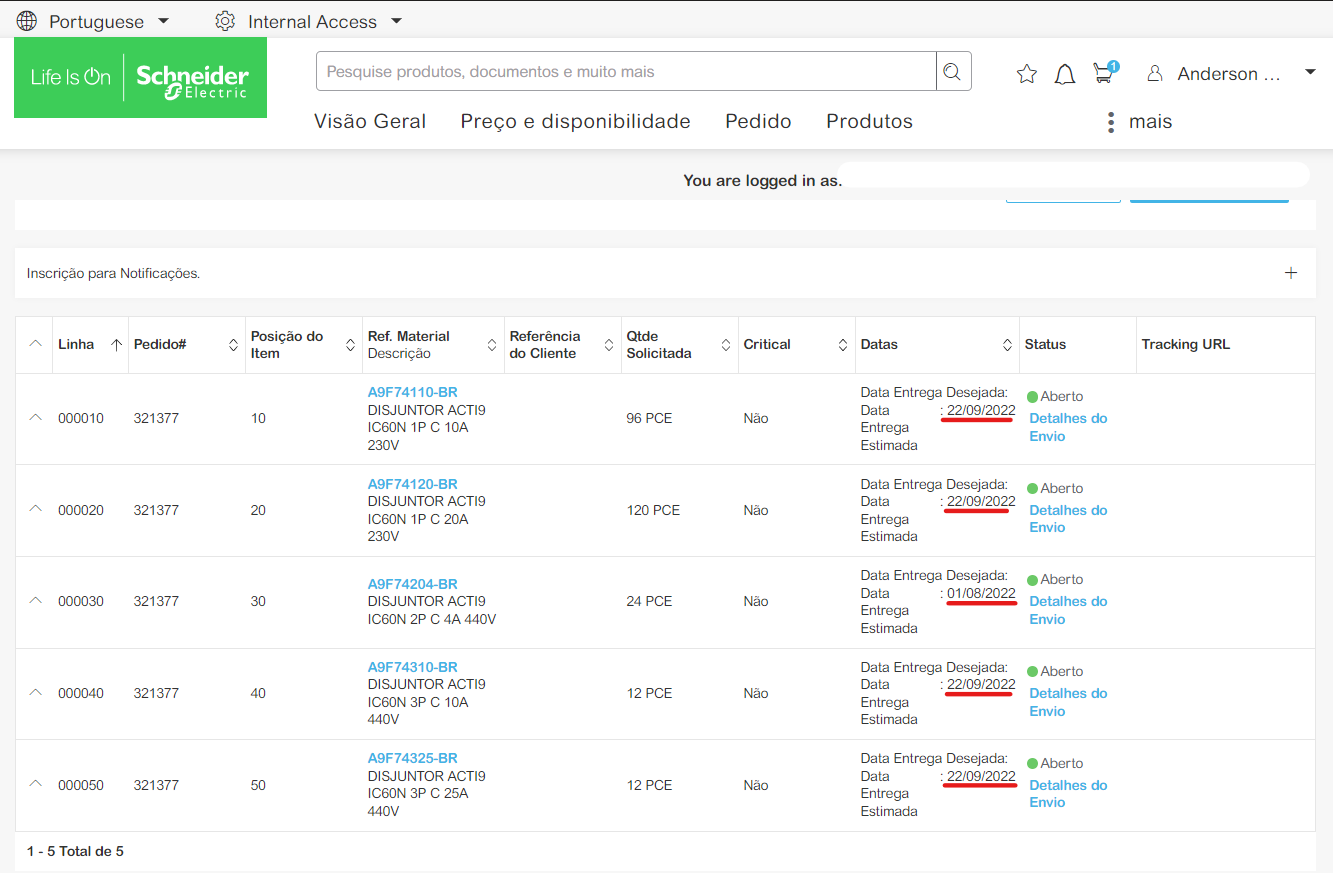The image size is (1334, 874).
Task: Open product link A9F74204-BR
Action: coord(413,584)
